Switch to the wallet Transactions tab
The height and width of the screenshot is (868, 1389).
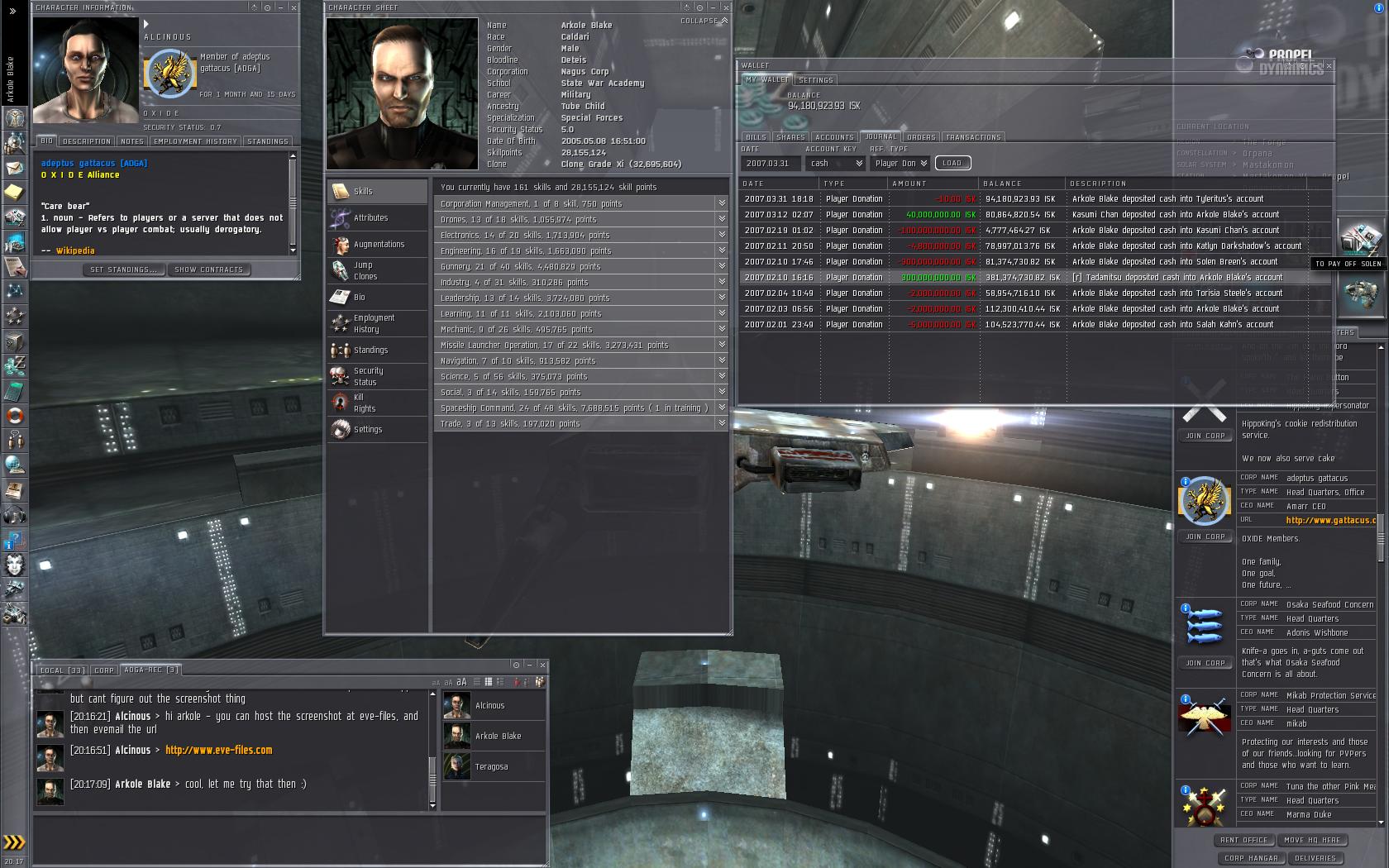pos(973,137)
